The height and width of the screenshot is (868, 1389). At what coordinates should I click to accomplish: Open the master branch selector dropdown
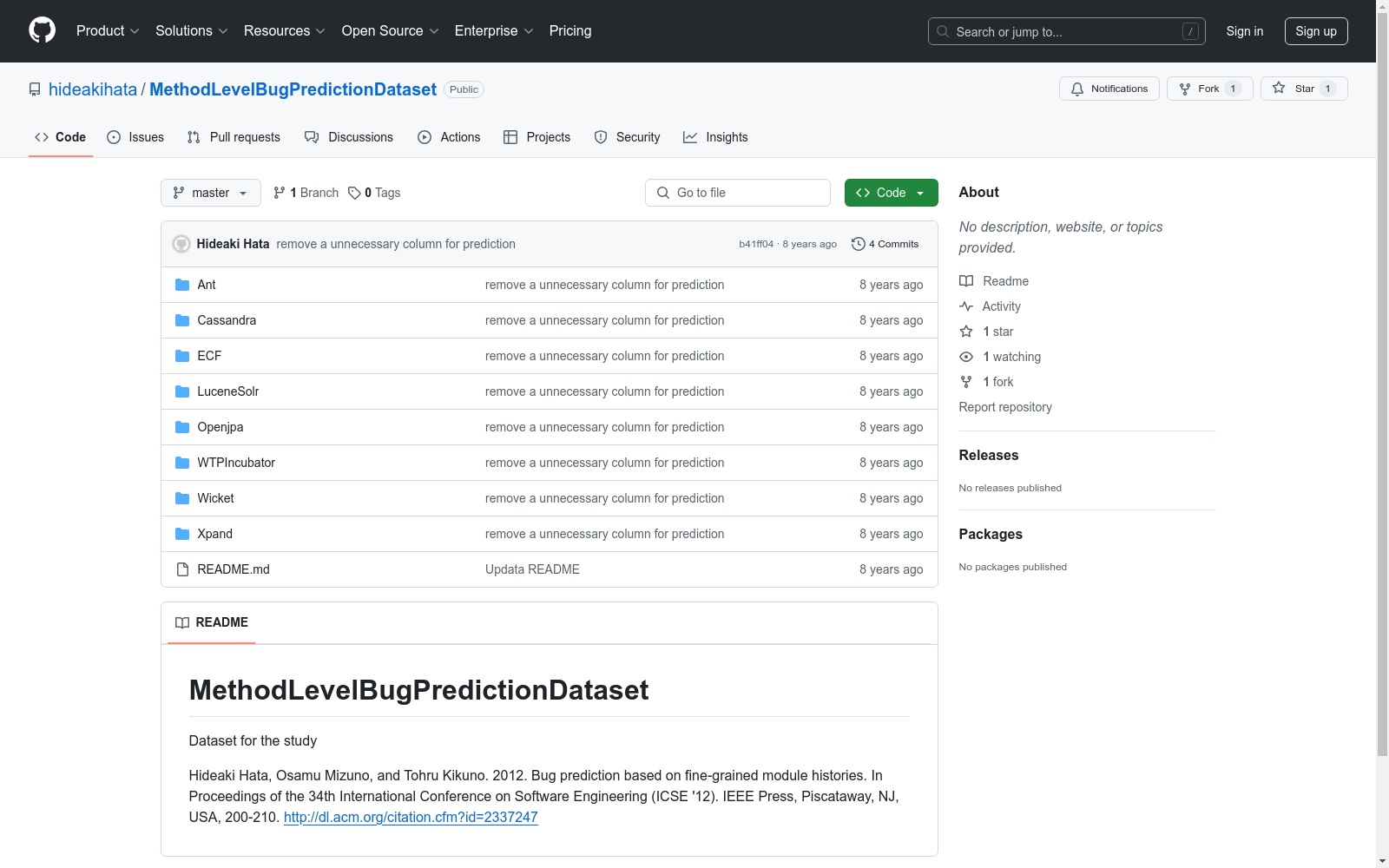pyautogui.click(x=211, y=193)
